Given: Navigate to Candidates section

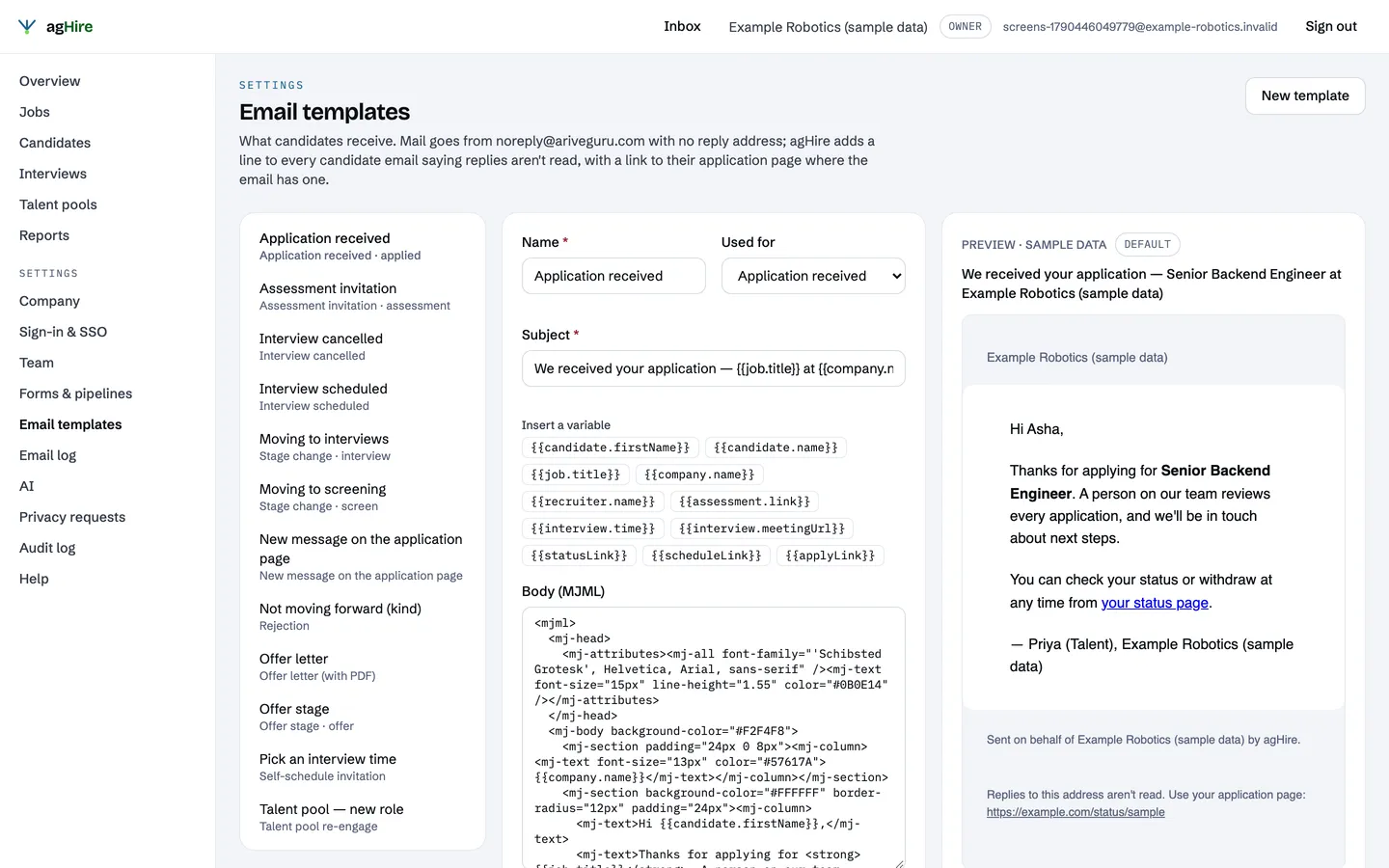Looking at the screenshot, I should coord(55,143).
